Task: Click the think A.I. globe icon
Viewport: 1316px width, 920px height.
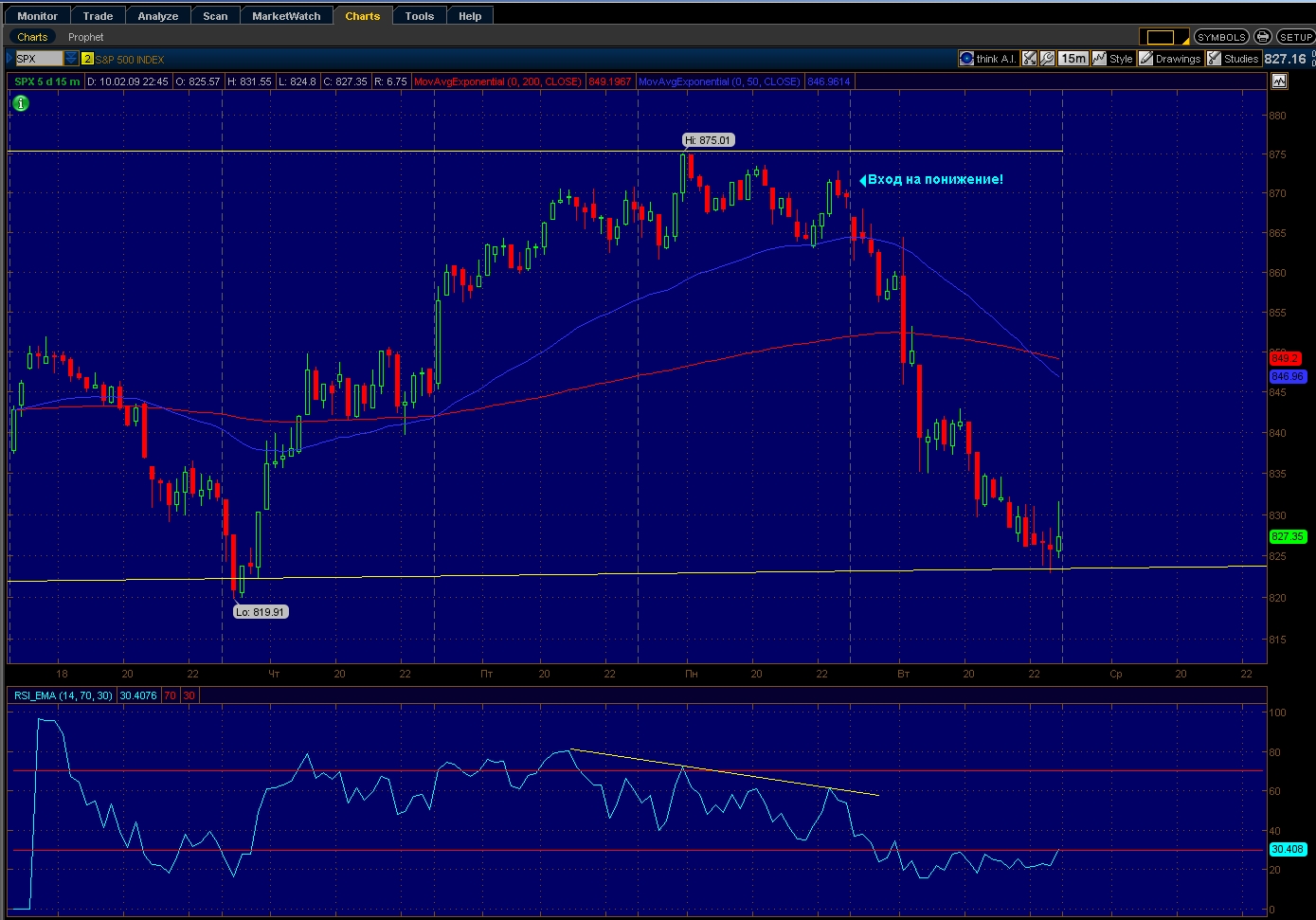Action: point(966,59)
